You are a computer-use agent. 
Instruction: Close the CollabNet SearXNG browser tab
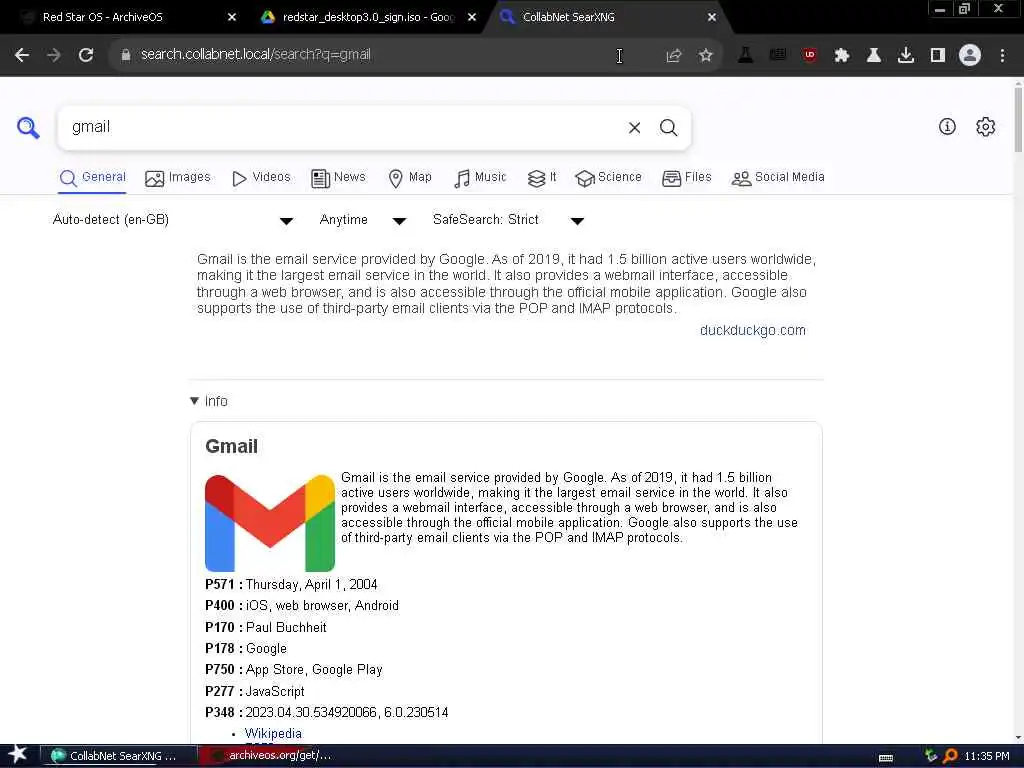pyautogui.click(x=712, y=17)
